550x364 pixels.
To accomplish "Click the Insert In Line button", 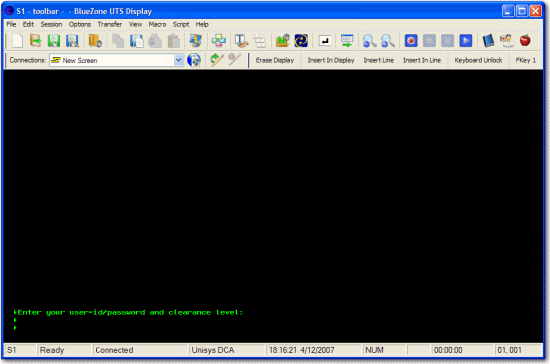I will [422, 60].
